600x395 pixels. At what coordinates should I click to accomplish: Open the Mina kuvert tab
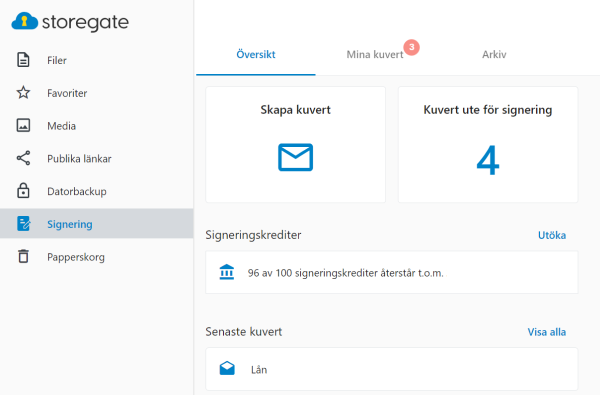pos(375,54)
